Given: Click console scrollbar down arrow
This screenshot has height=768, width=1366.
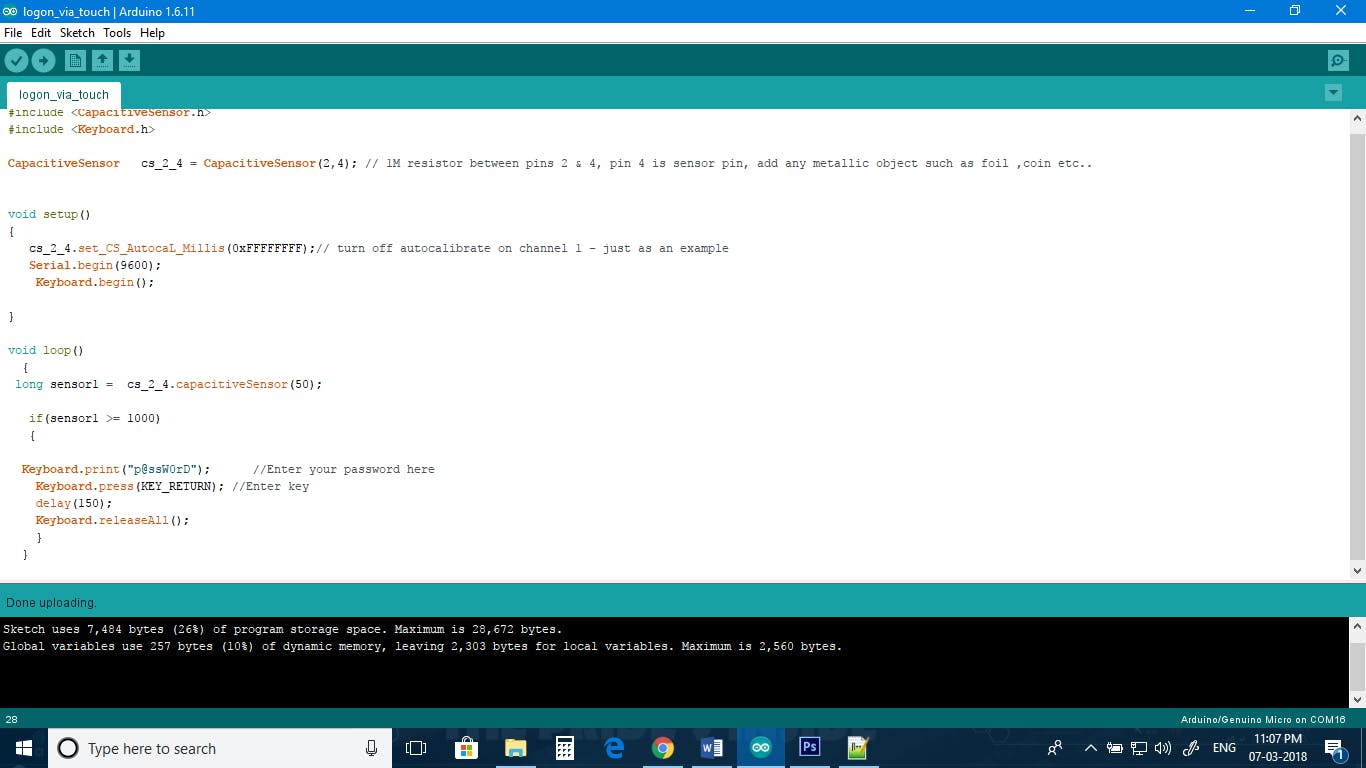Looking at the screenshot, I should (x=1357, y=699).
